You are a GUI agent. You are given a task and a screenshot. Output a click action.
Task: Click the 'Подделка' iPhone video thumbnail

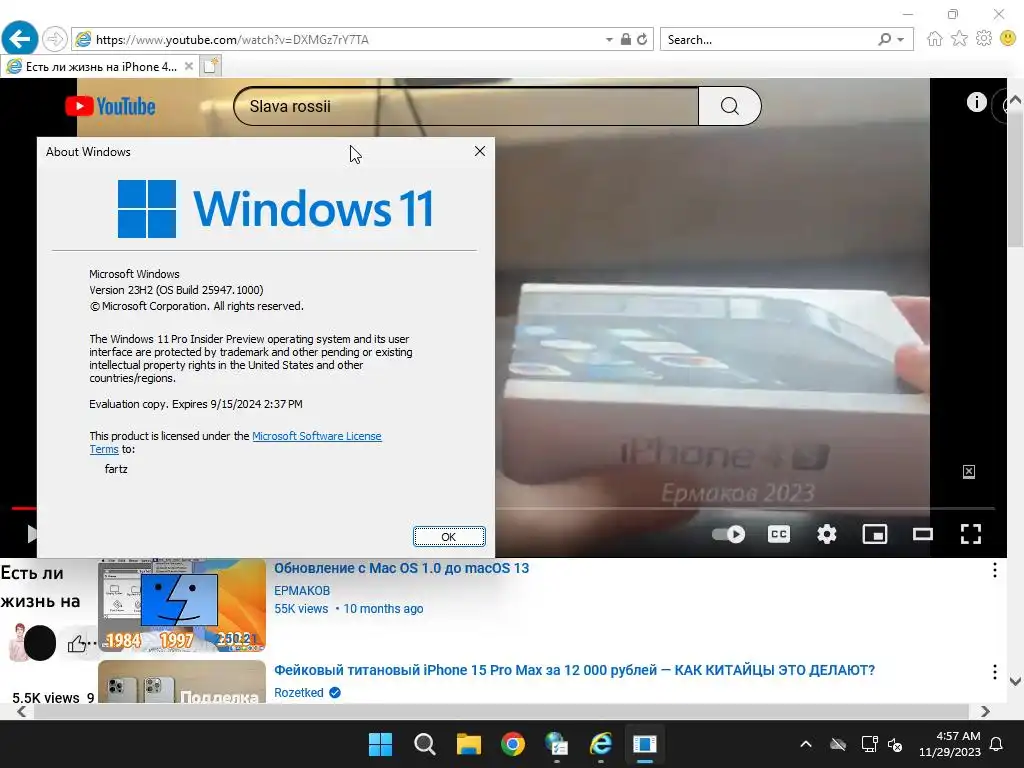tap(182, 682)
